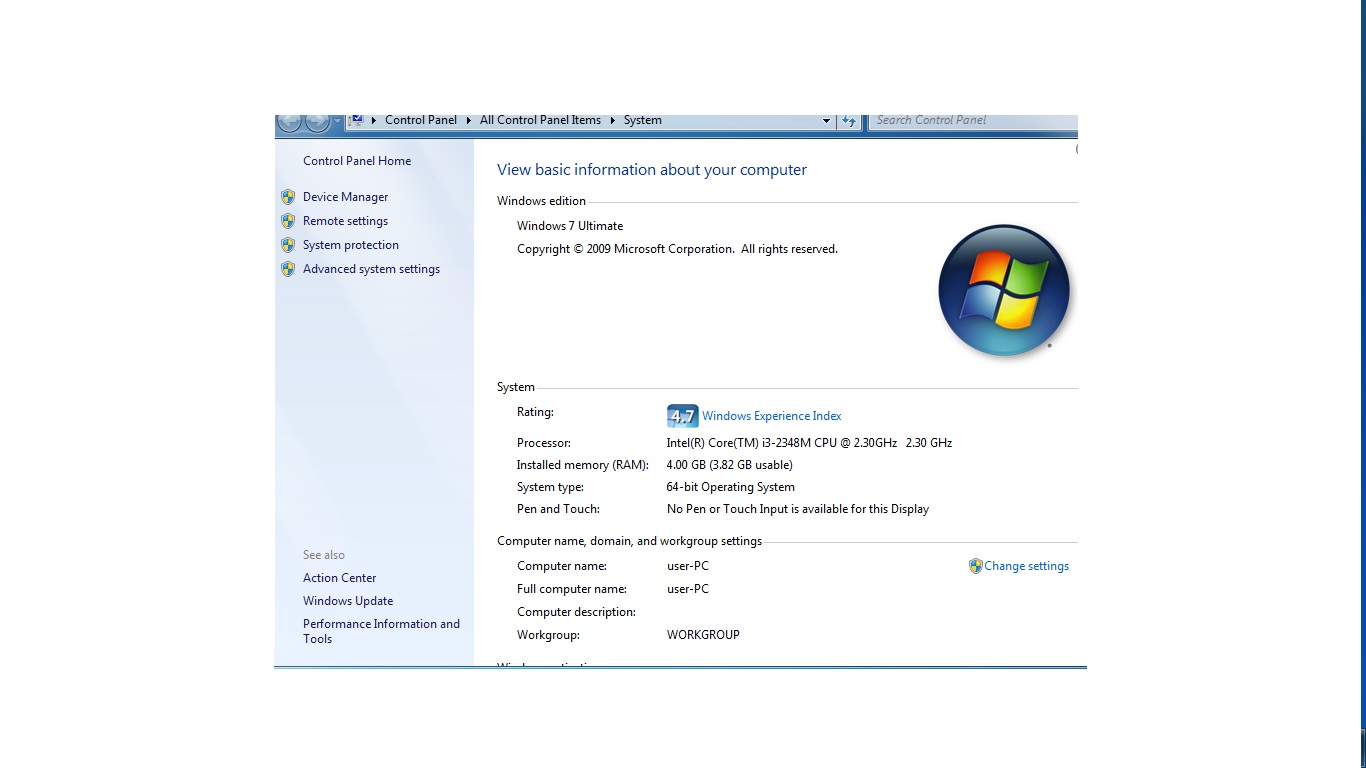Click the 4.7 rating score badge
Screen dimensions: 1366x768
(x=682, y=416)
